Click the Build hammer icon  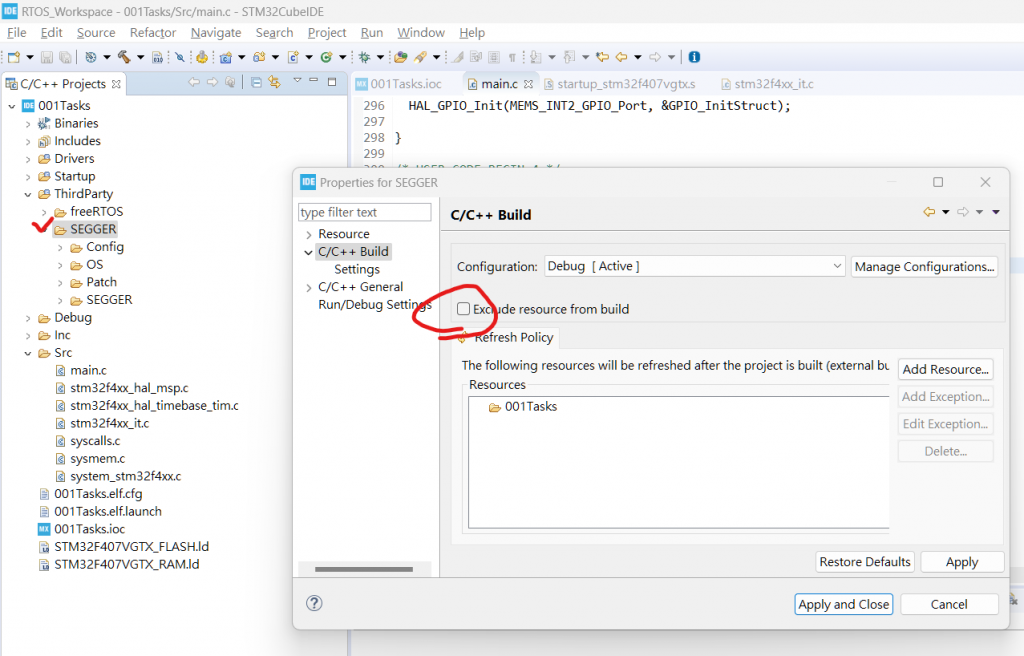(x=123, y=57)
